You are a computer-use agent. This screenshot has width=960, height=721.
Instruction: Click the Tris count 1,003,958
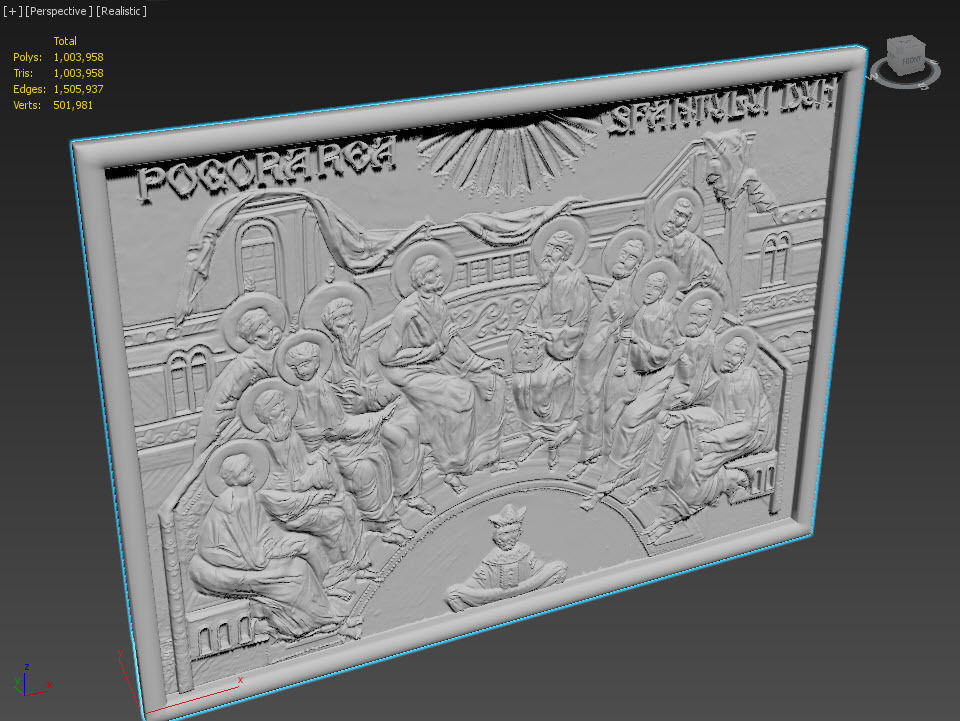[x=78, y=73]
